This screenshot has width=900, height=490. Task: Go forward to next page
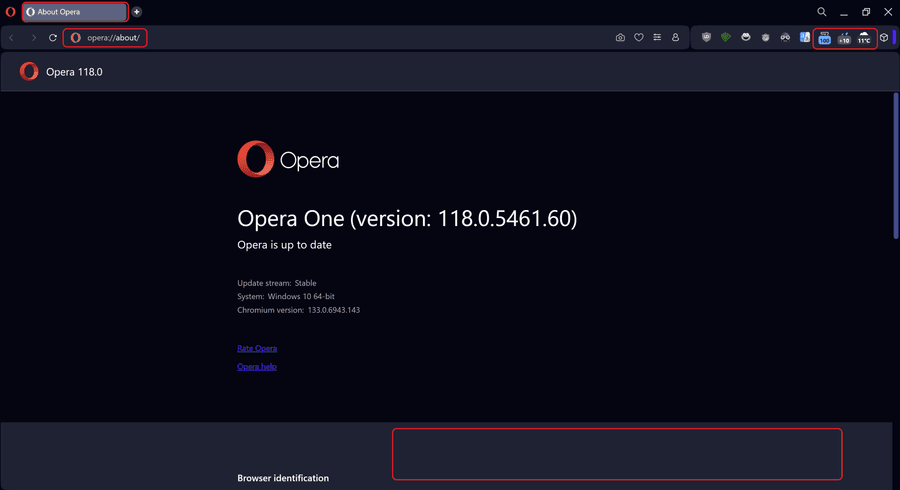pos(33,38)
